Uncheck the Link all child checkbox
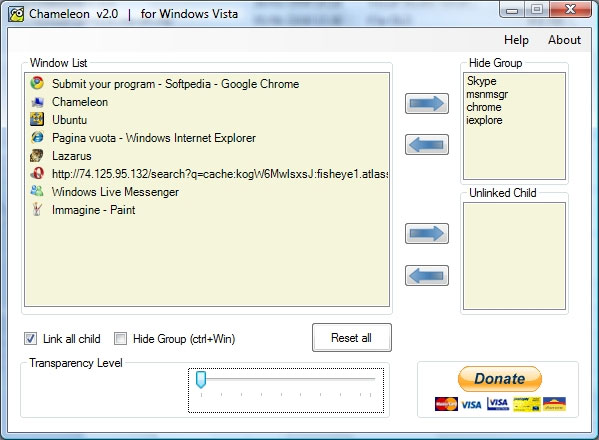This screenshot has height=440, width=599. [30, 338]
